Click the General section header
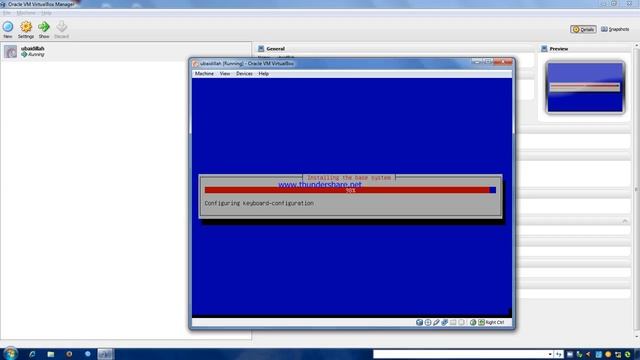 point(275,49)
